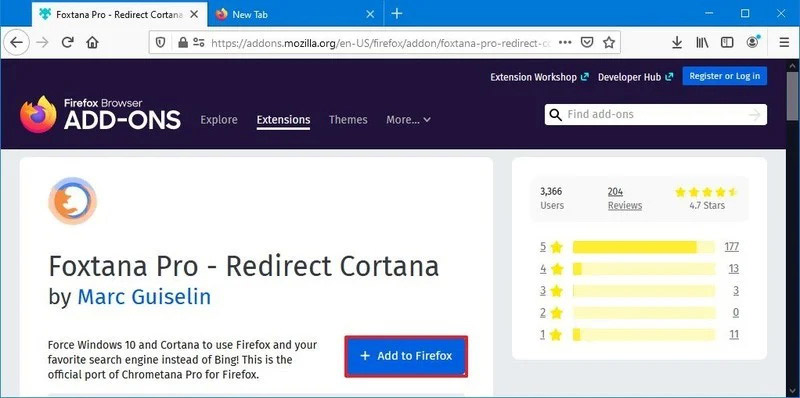Bookmark this page with the star

point(609,42)
